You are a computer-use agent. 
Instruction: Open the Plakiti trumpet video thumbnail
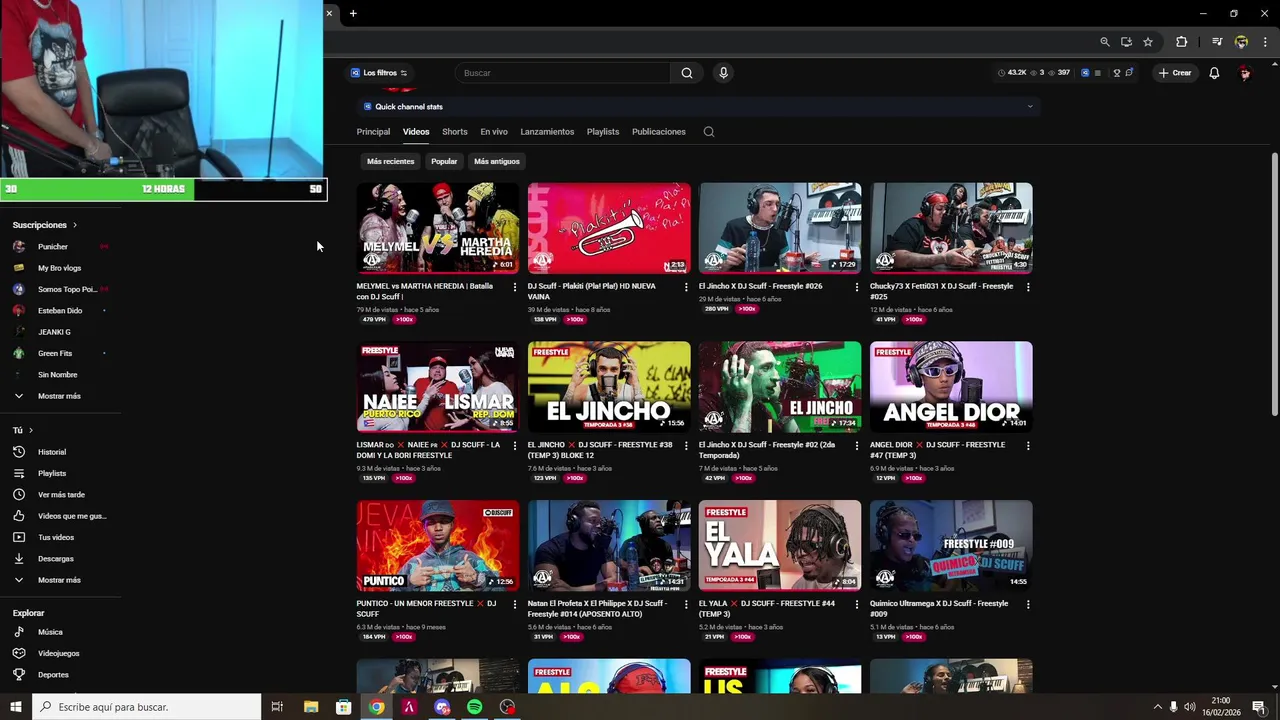coord(609,228)
